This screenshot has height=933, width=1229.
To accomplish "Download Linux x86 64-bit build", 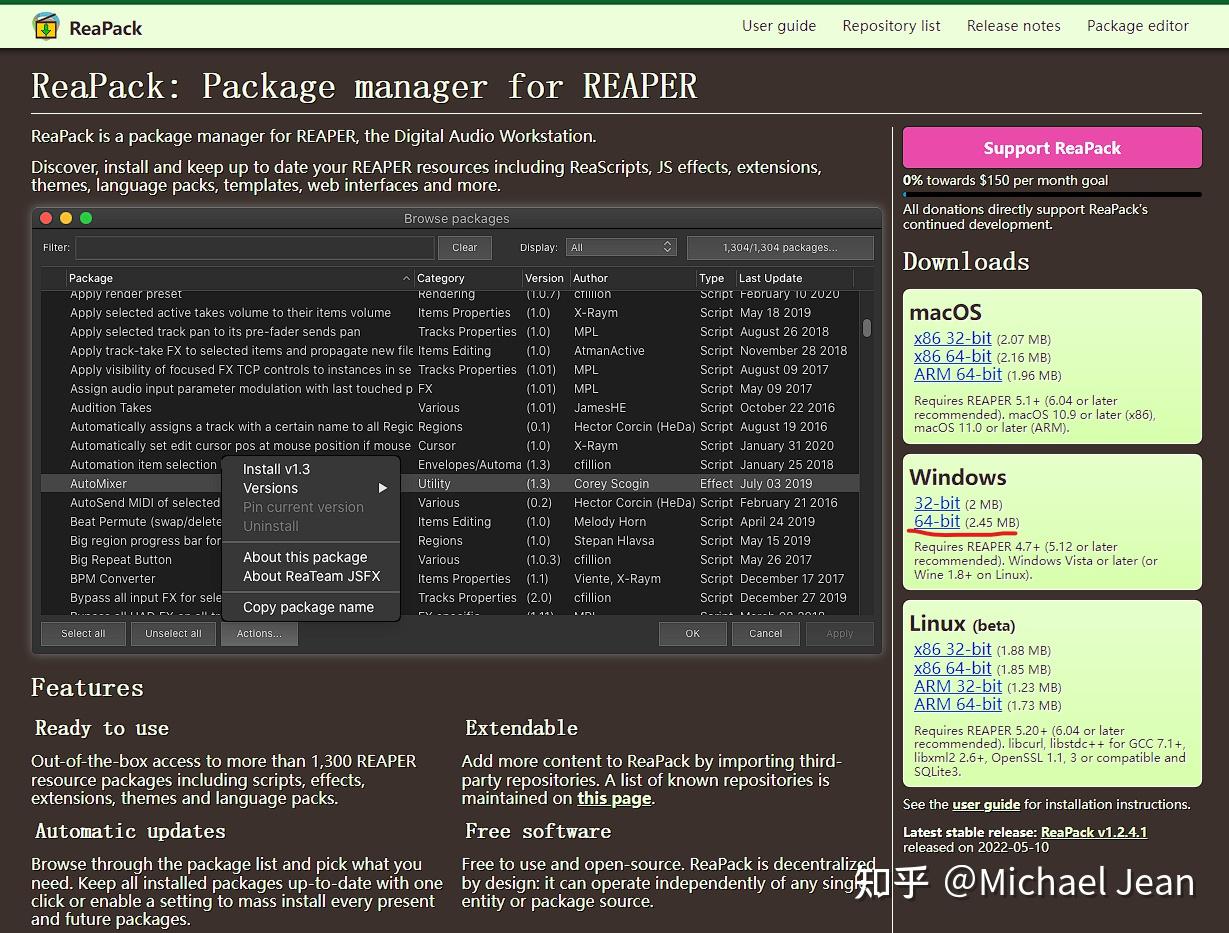I will (x=953, y=668).
